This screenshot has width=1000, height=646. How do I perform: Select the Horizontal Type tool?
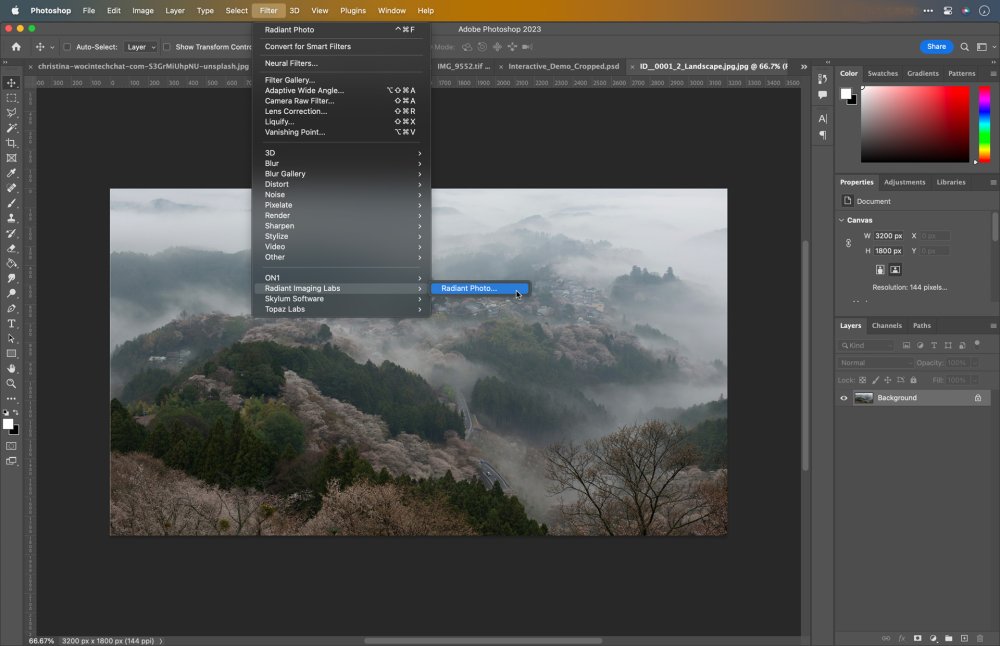13,323
